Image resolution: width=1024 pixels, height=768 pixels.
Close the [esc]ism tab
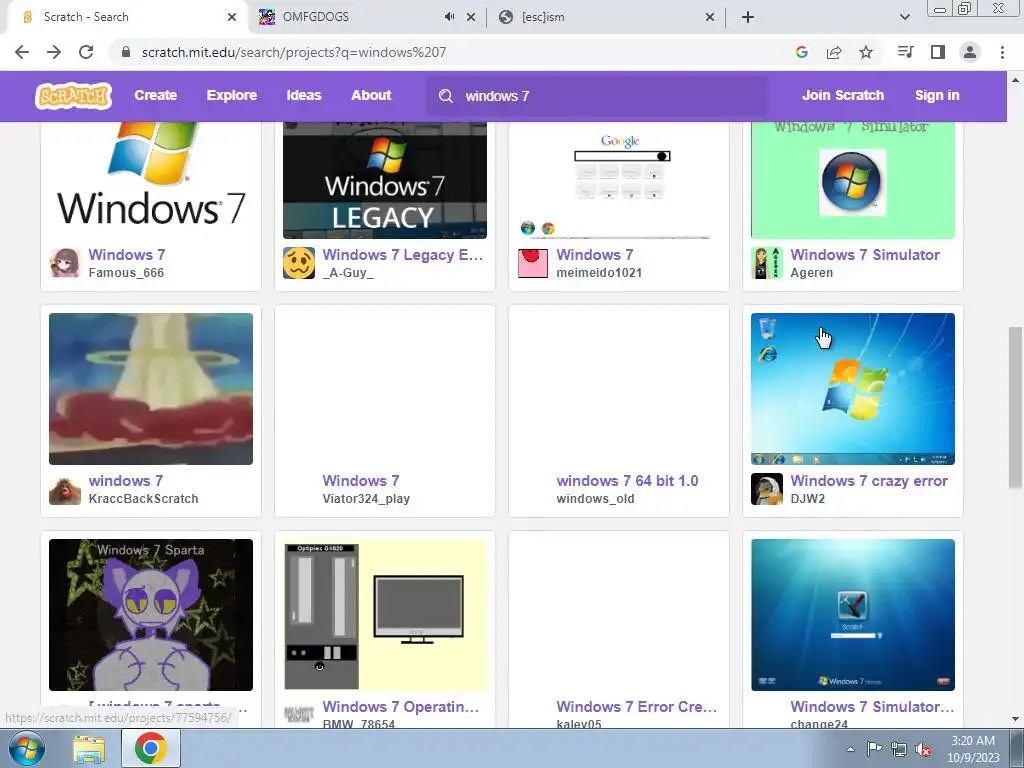tap(710, 17)
